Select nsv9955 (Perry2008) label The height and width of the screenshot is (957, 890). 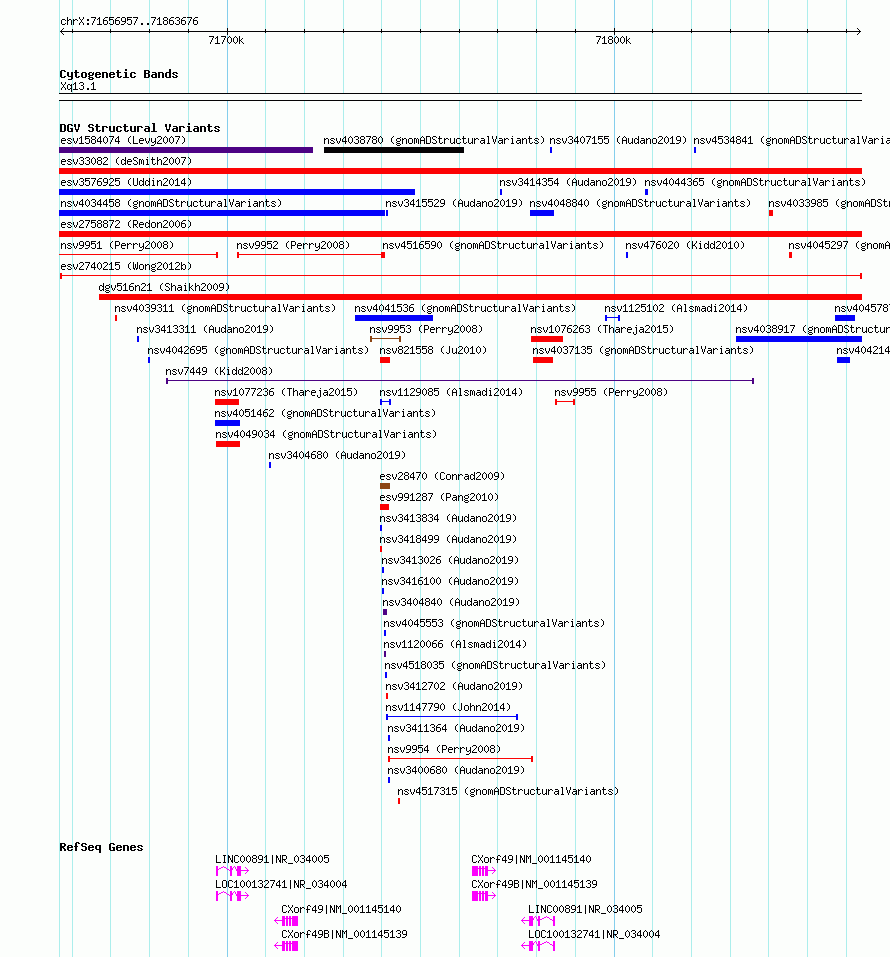[x=611, y=392]
